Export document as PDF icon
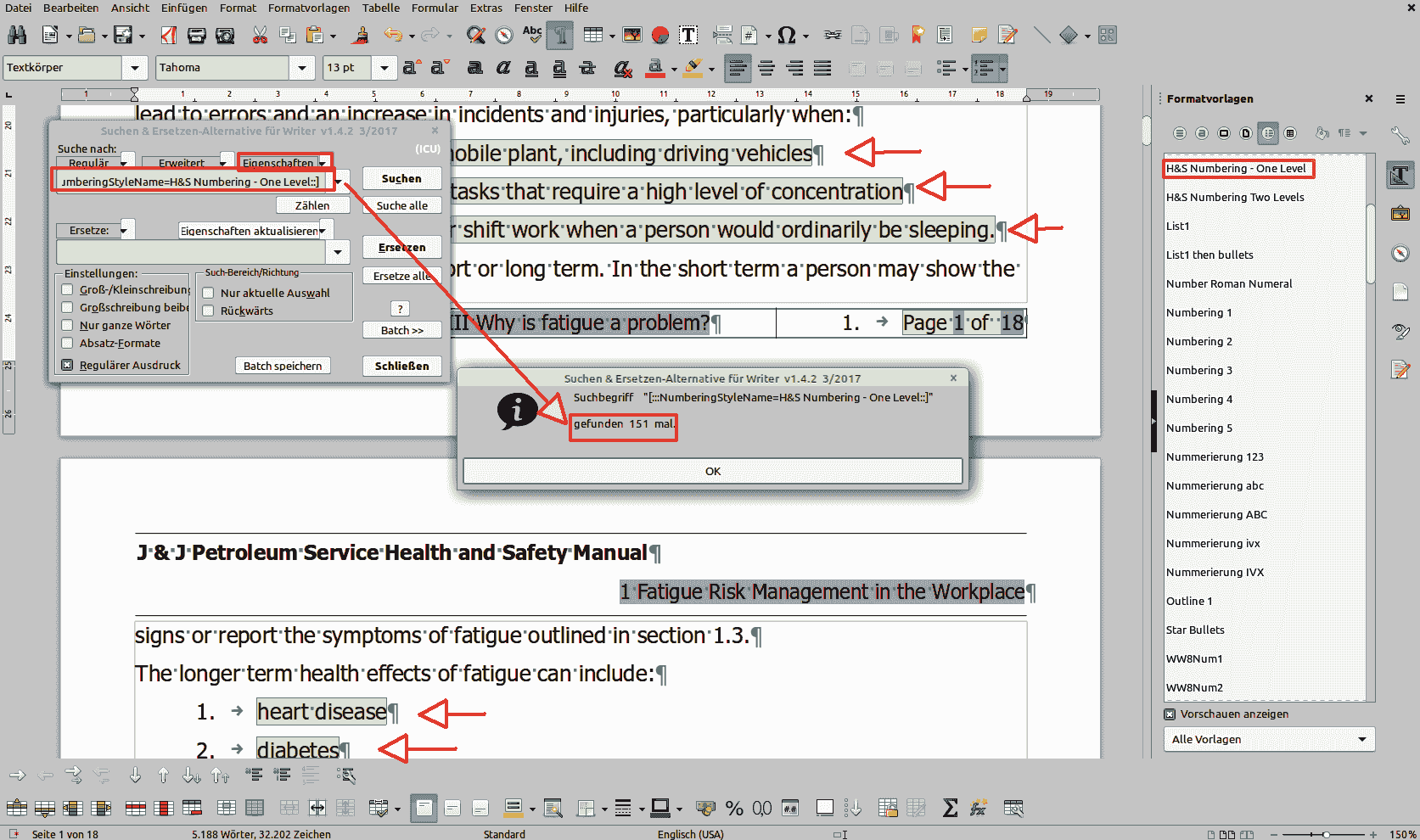The height and width of the screenshot is (840, 1420). click(169, 35)
